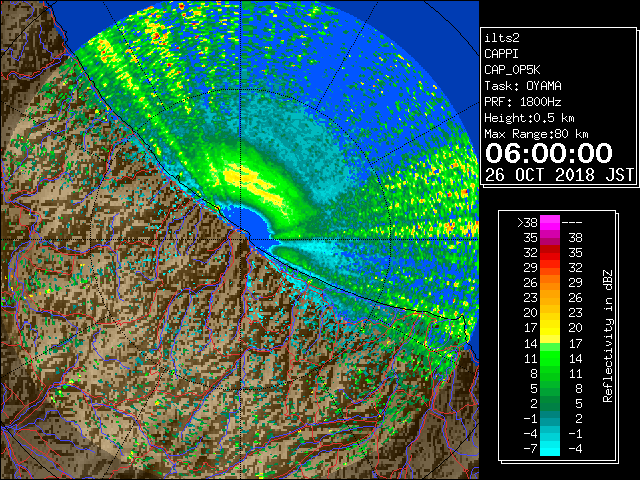Screen dimensions: 640x480
Task: Click the red 32 dBZ legend swatch
Action: pyautogui.click(x=550, y=253)
